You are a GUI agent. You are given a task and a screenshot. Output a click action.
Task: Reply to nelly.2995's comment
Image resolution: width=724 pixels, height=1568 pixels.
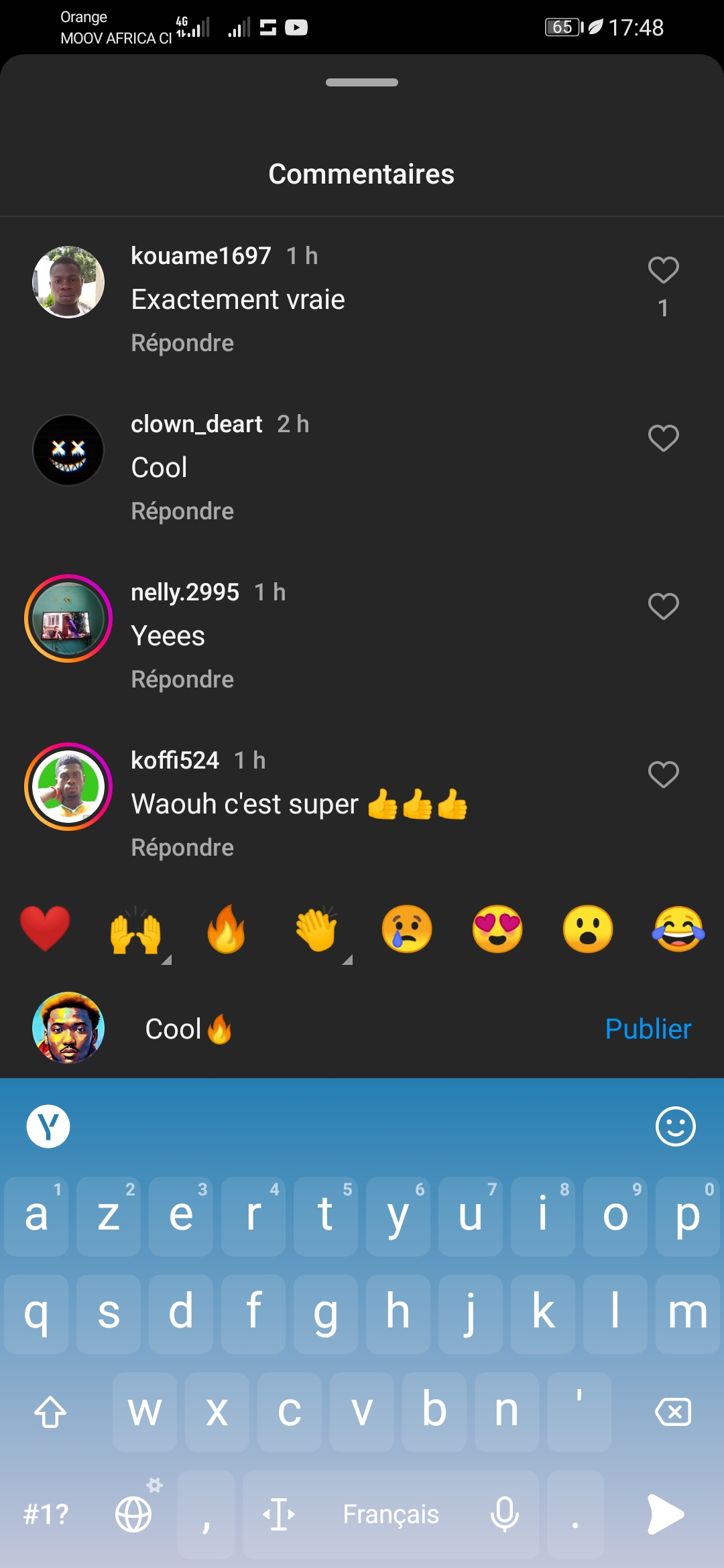pyautogui.click(x=182, y=679)
